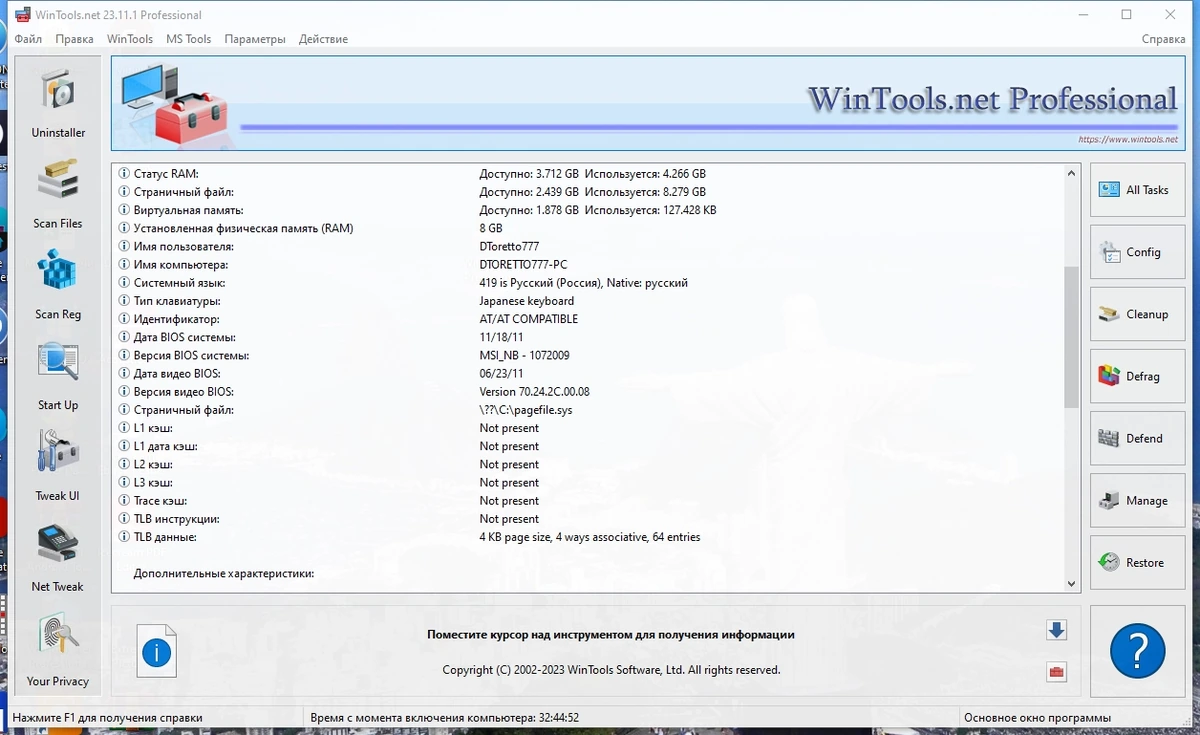
Task: Click the big blue help question mark
Action: point(1137,651)
